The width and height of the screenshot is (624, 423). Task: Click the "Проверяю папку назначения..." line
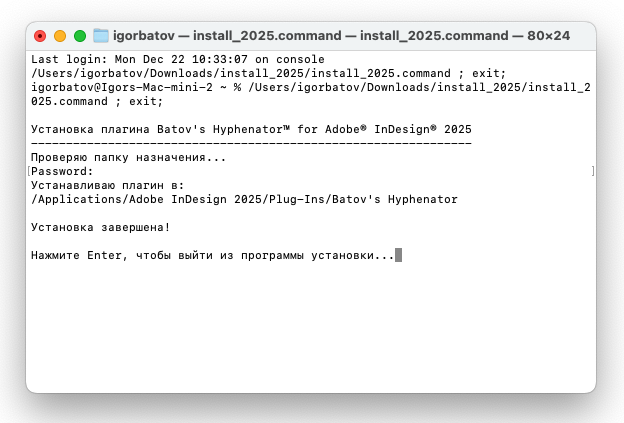(x=129, y=158)
